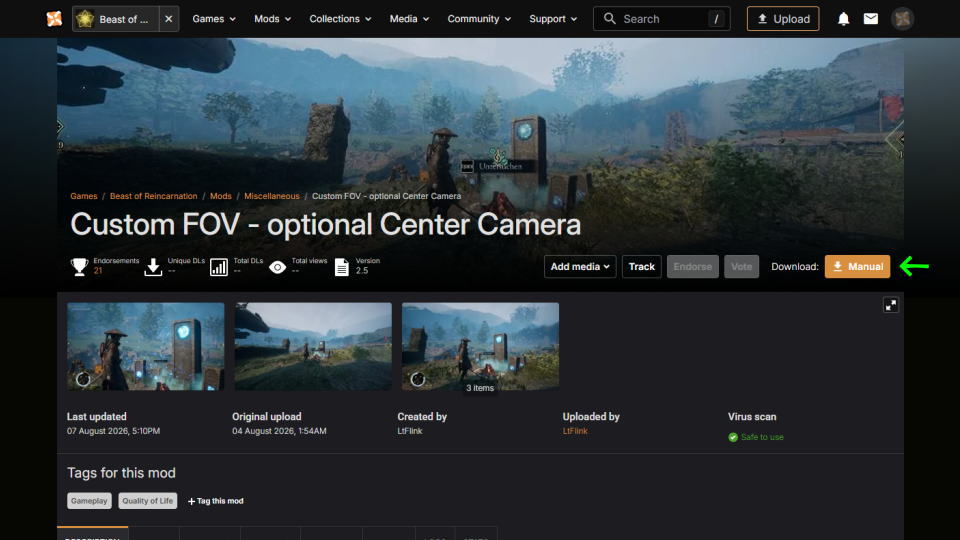Screen dimensions: 960x540
Task: Expand the Media menu
Action: pos(409,19)
